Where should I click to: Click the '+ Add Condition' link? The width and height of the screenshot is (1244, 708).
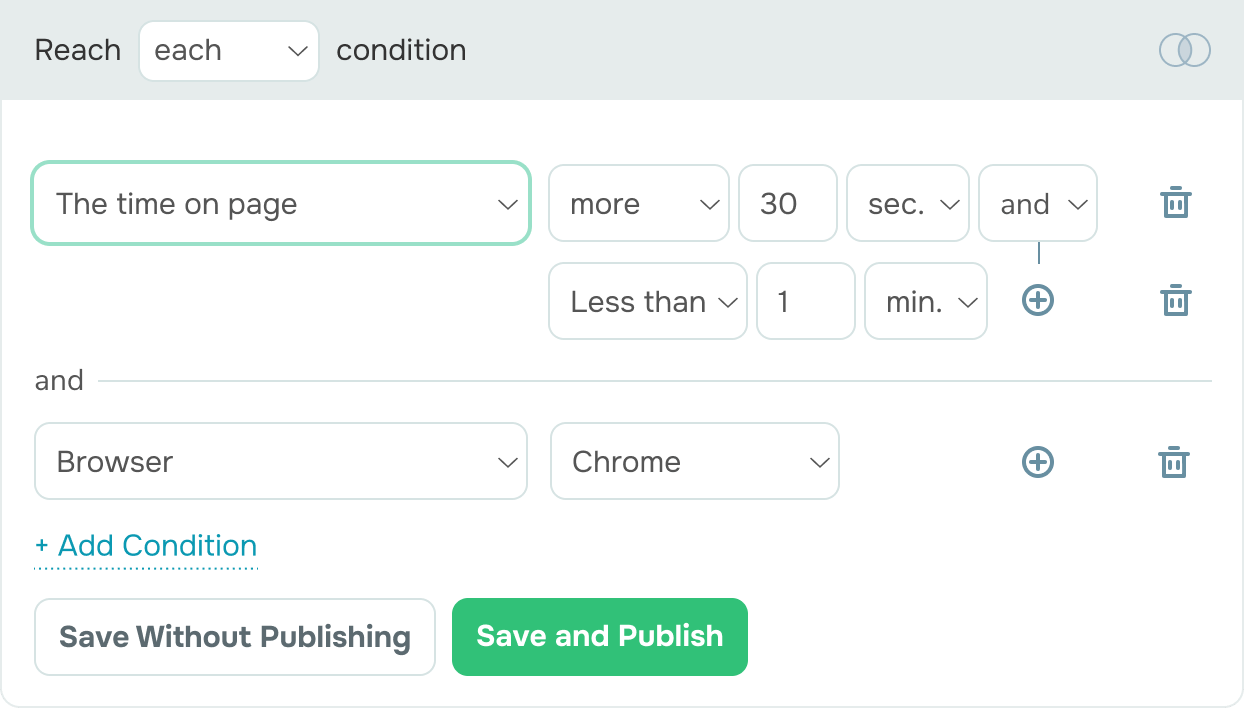pyautogui.click(x=146, y=546)
